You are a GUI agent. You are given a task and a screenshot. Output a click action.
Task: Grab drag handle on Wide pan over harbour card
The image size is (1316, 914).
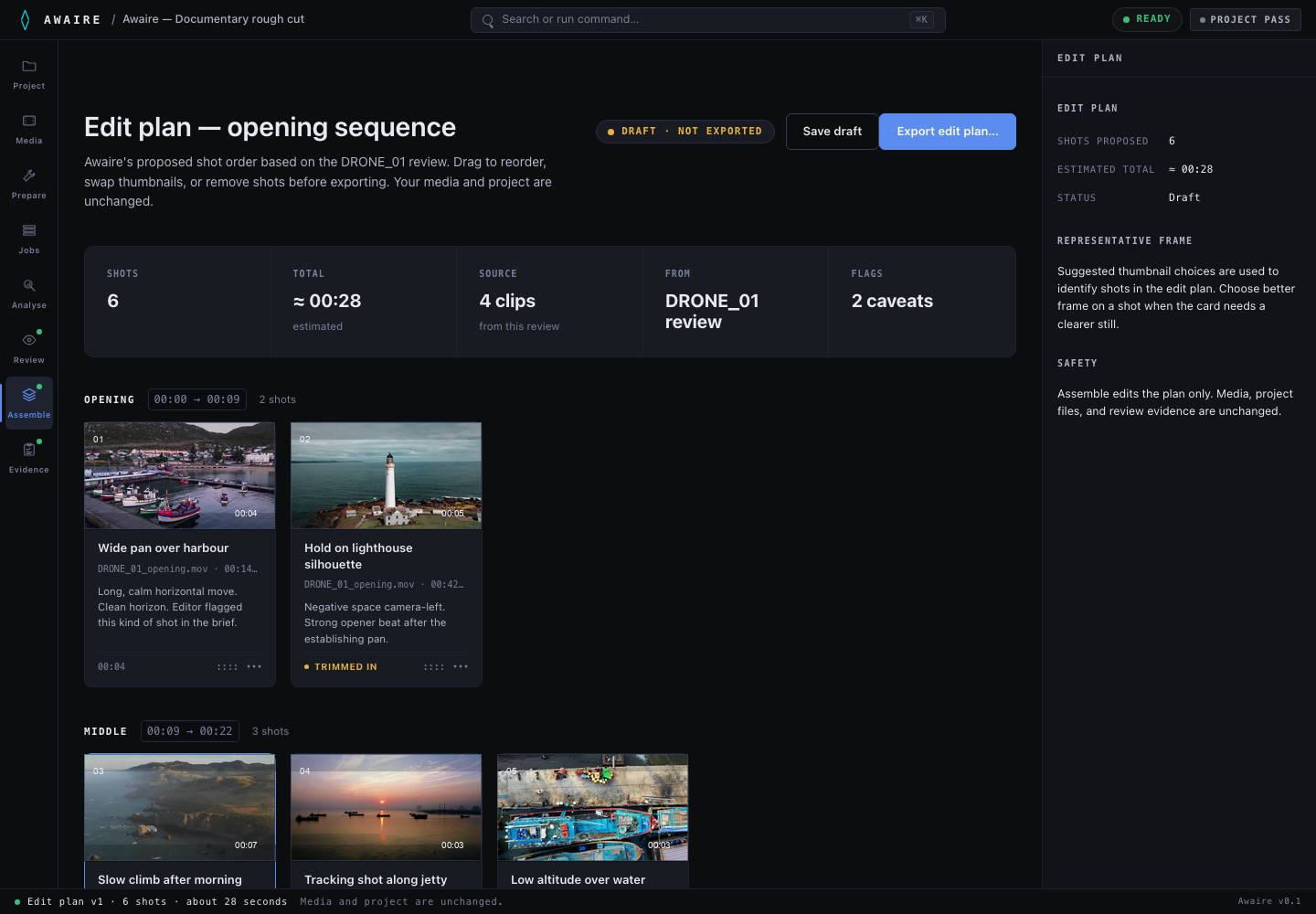228,667
